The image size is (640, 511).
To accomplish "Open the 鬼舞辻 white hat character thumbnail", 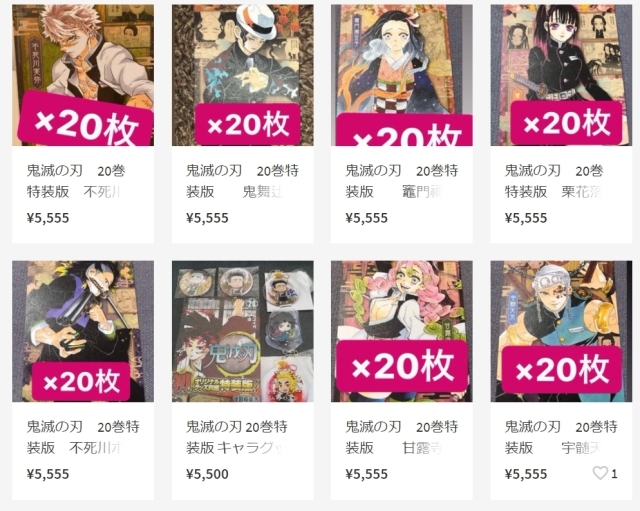I will coord(242,75).
